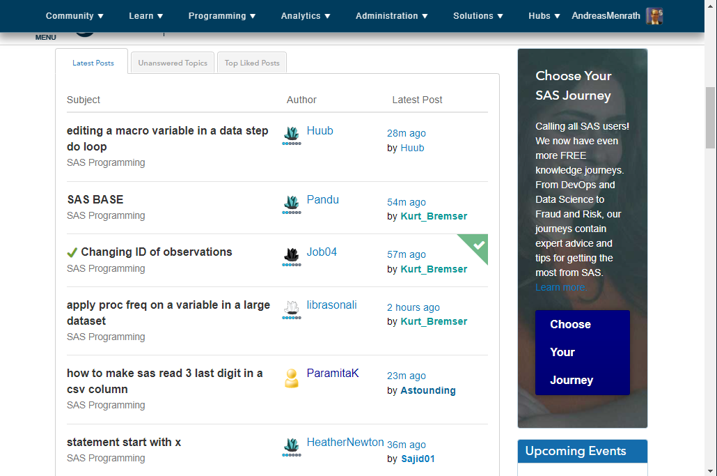Click SAS Programming board under statement start with x
The width and height of the screenshot is (717, 476).
point(106,458)
